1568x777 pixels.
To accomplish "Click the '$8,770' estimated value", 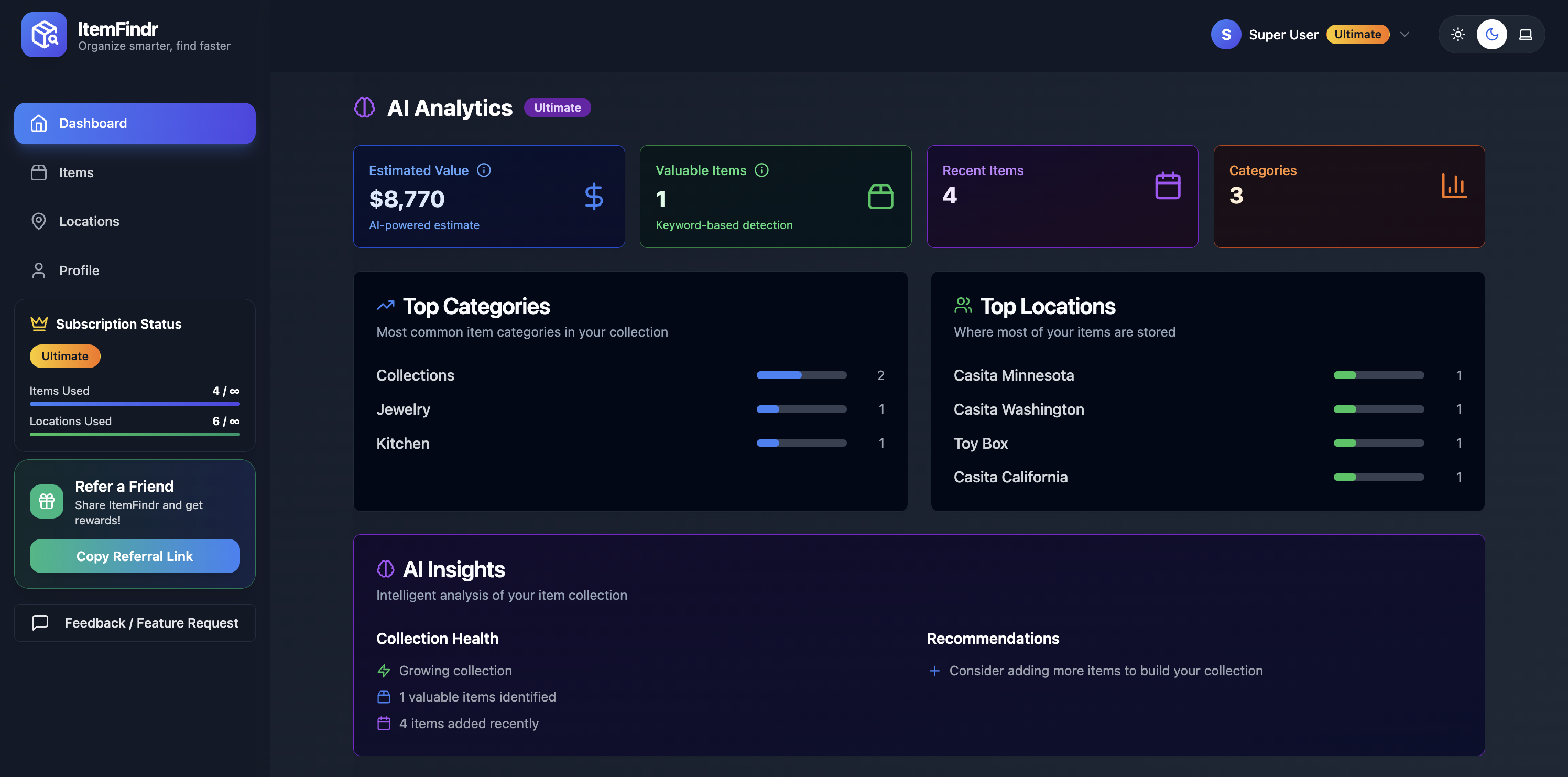I will coord(407,199).
